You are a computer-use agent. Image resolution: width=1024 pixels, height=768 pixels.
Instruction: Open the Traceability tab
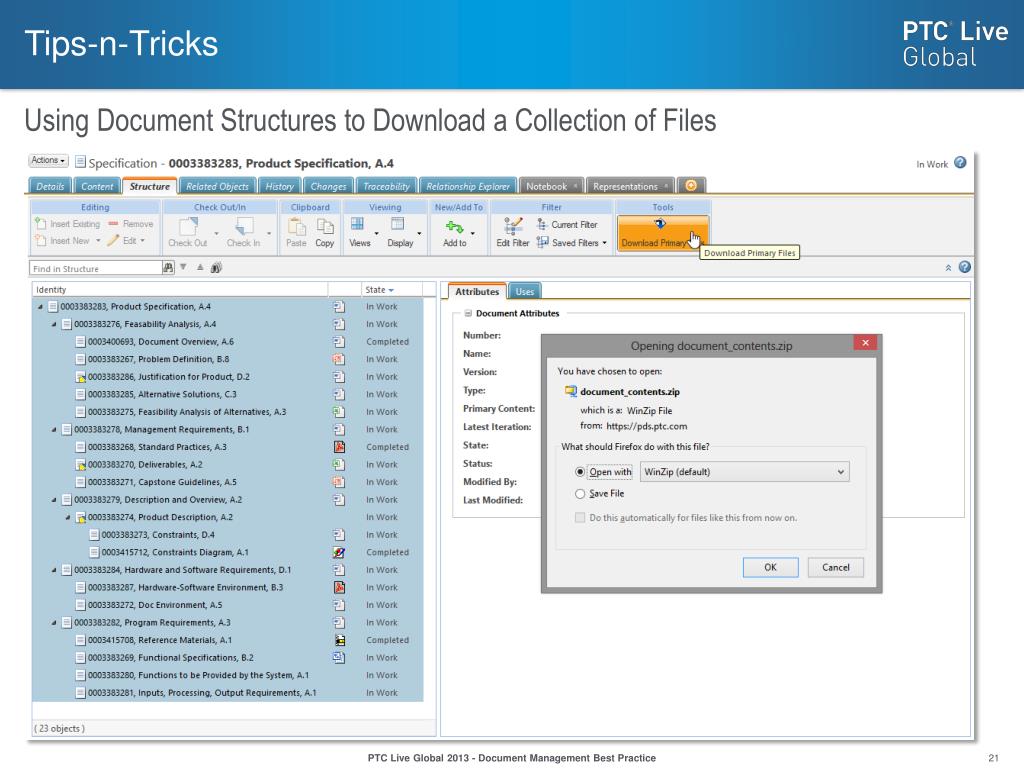[x=387, y=186]
